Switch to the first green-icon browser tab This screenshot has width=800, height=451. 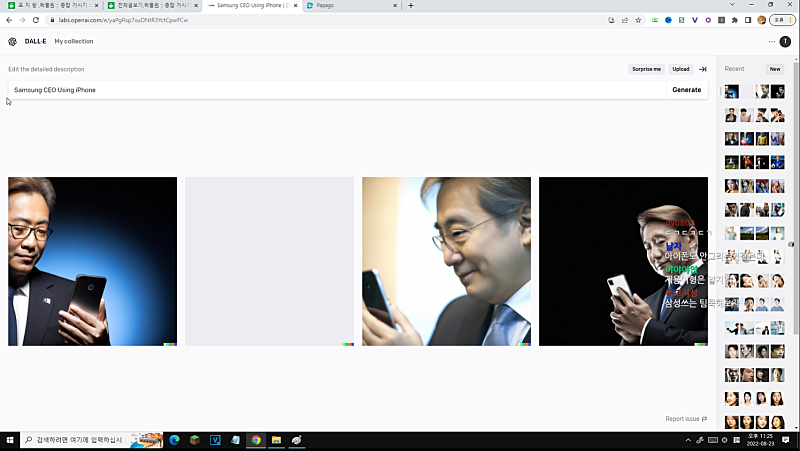pyautogui.click(x=53, y=6)
